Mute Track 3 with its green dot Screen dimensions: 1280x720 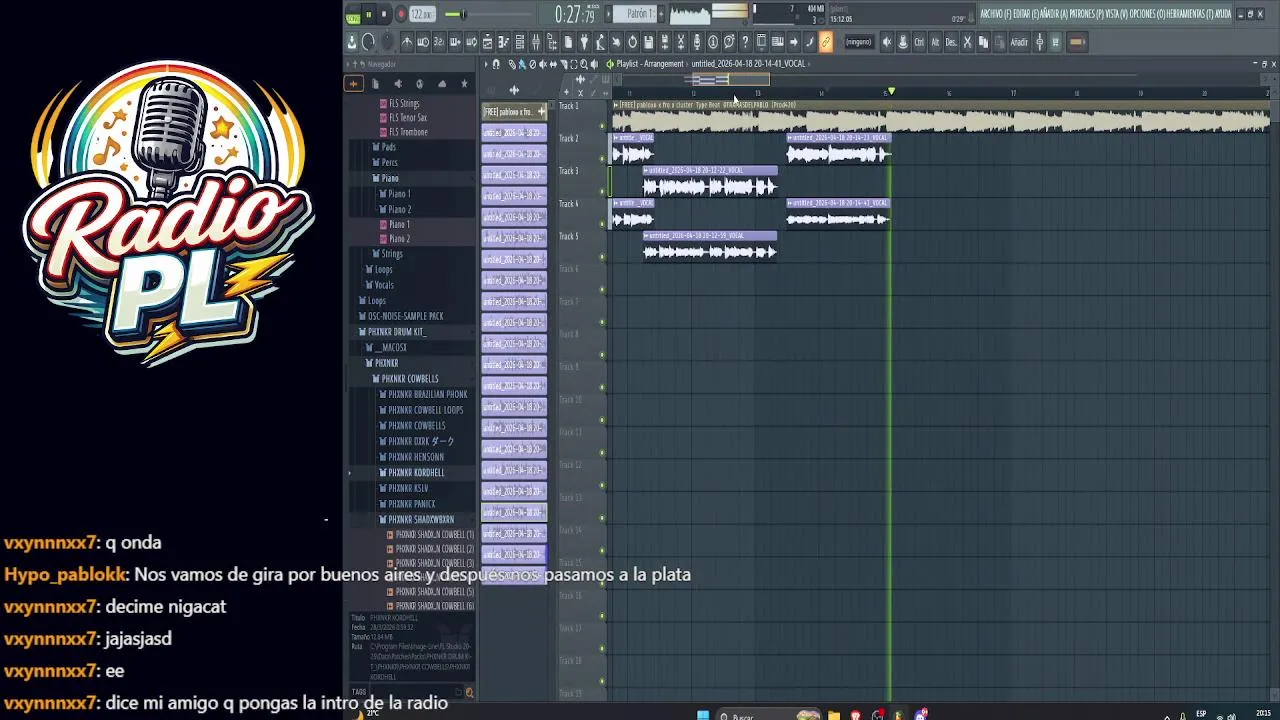click(602, 191)
